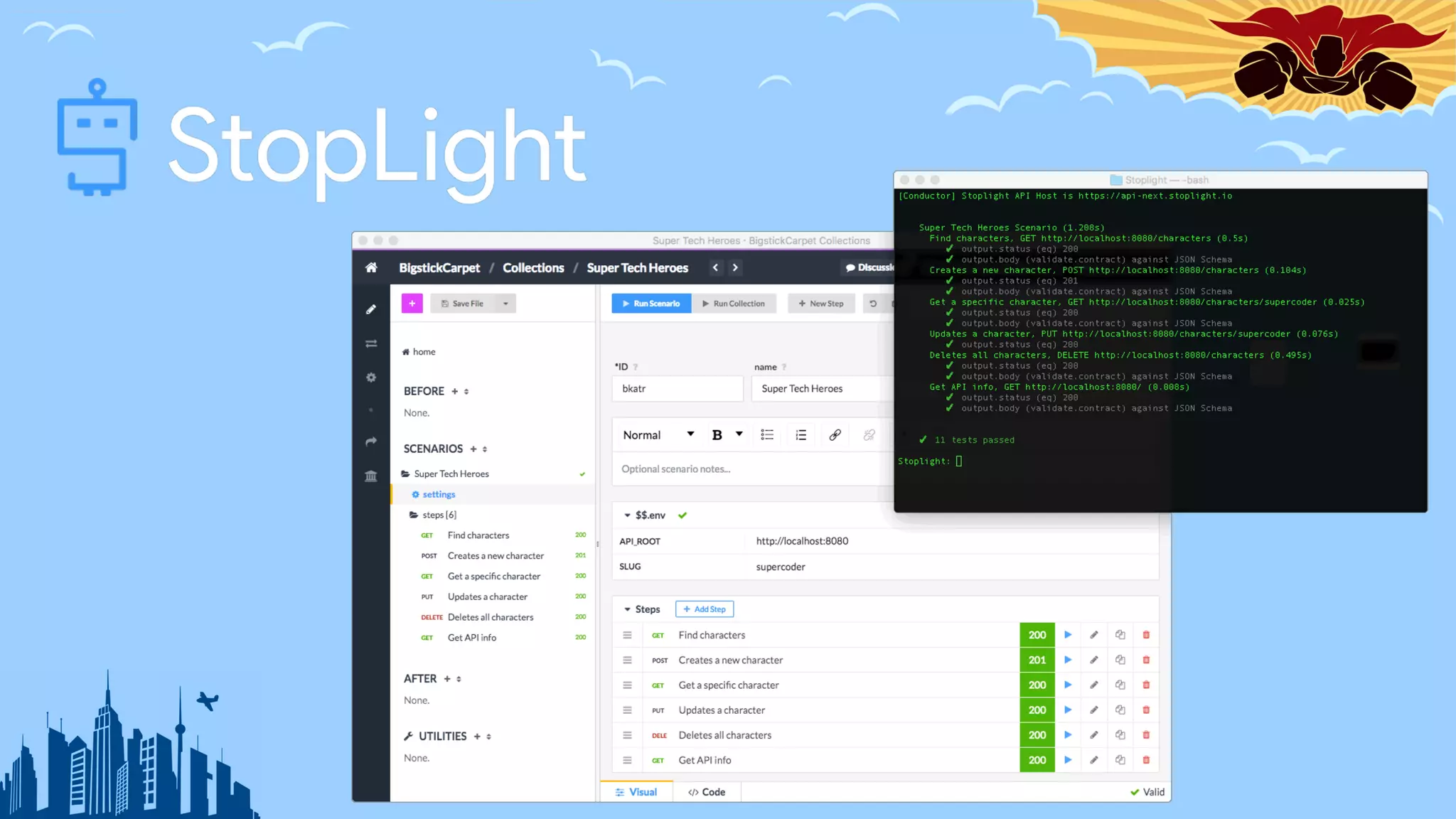
Task: Run the Find characters step play icon
Action: [x=1068, y=635]
